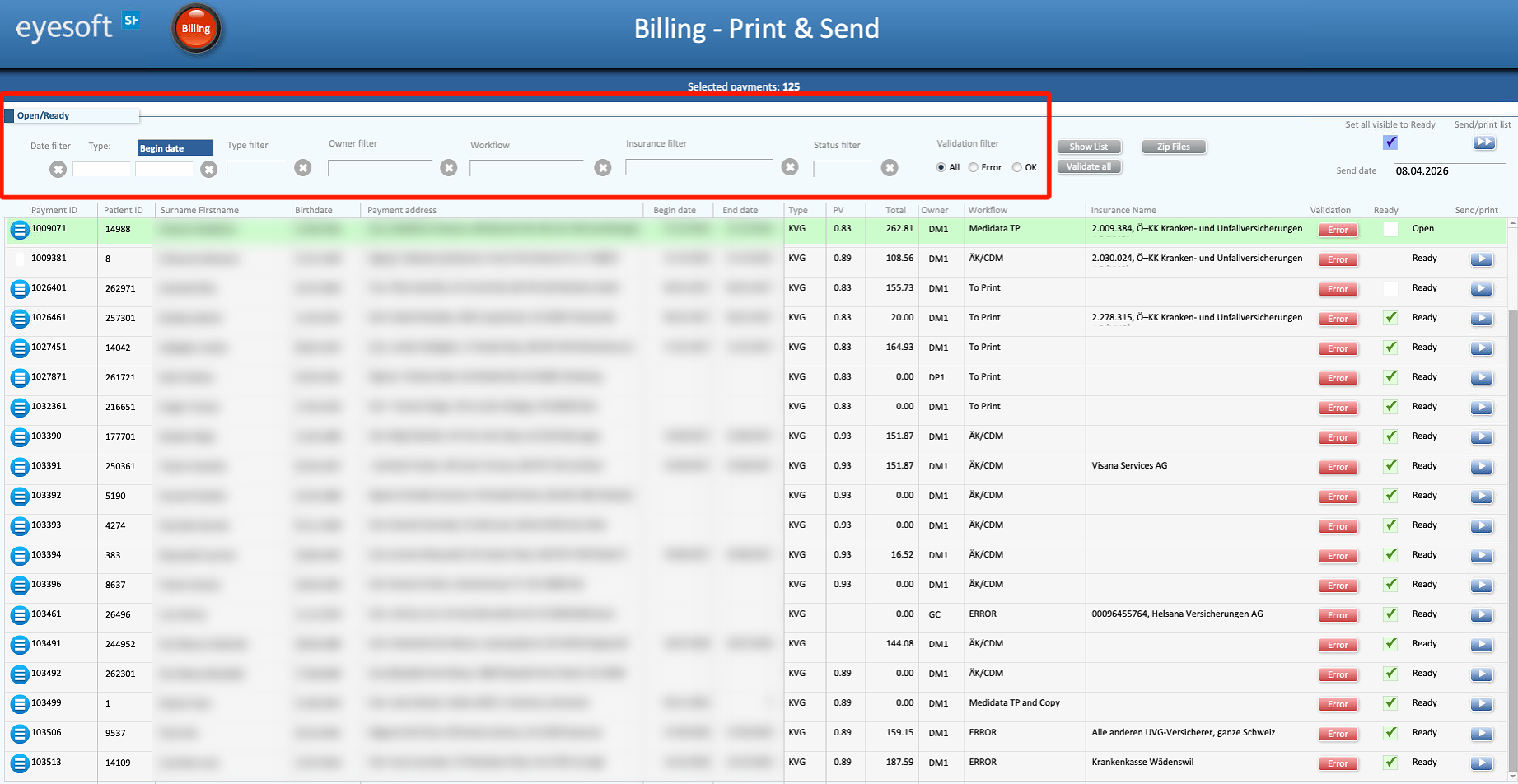Clear the Workflow filter using its X icon
The image size is (1518, 784).
pos(603,168)
